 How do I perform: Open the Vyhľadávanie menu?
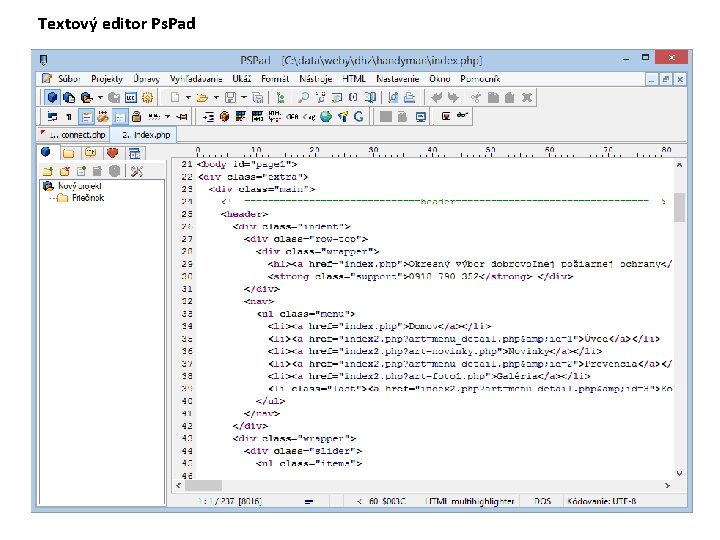196,79
